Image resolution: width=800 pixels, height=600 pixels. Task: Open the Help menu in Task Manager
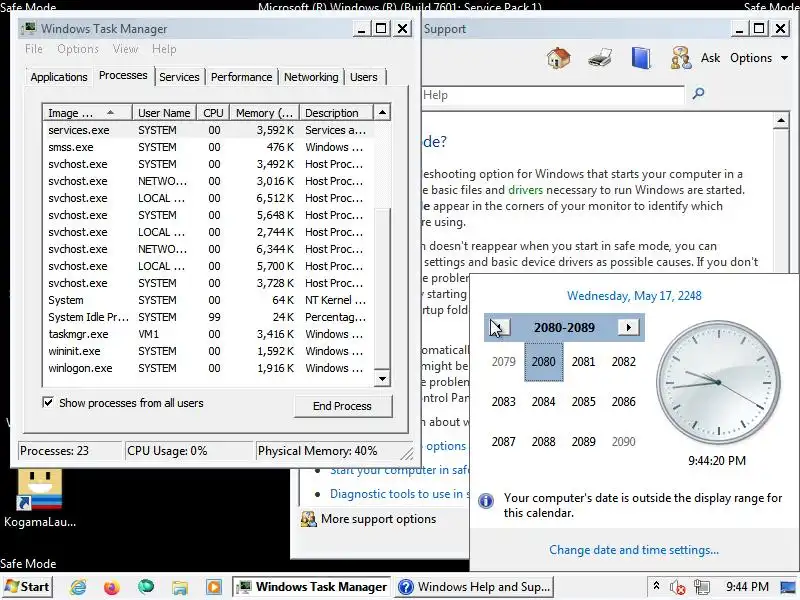click(164, 49)
